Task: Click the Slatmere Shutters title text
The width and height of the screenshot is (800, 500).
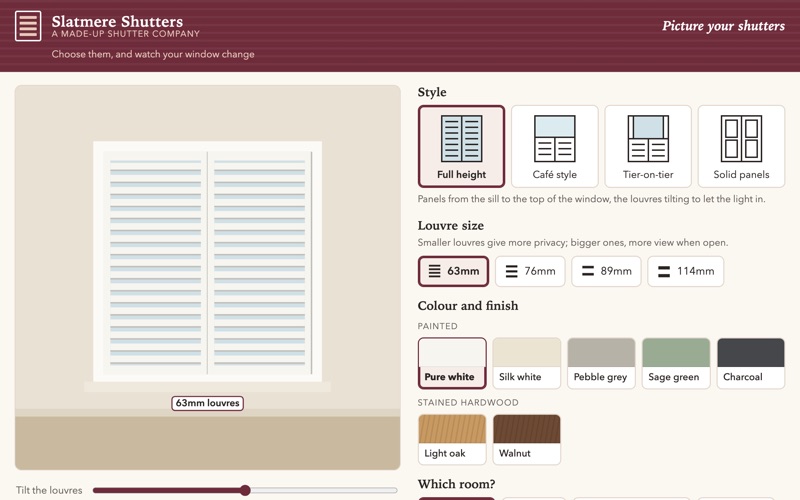Action: point(117,21)
